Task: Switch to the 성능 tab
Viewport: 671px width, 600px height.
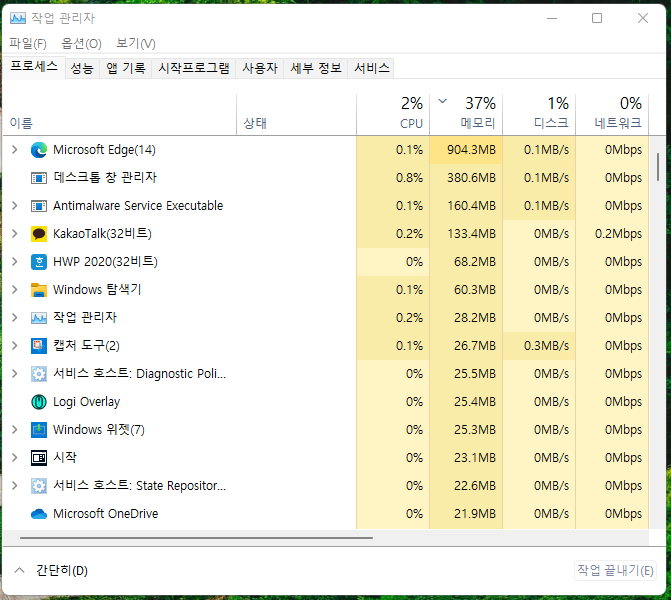Action: [82, 68]
